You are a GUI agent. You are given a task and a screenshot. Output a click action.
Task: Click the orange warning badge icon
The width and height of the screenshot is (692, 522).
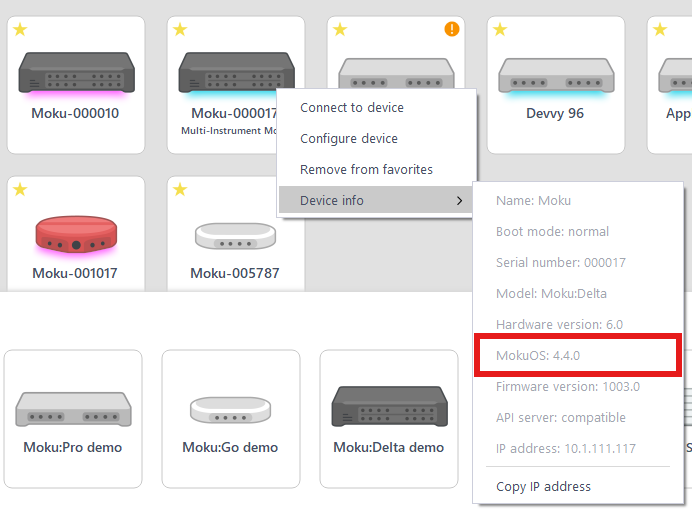point(451,29)
